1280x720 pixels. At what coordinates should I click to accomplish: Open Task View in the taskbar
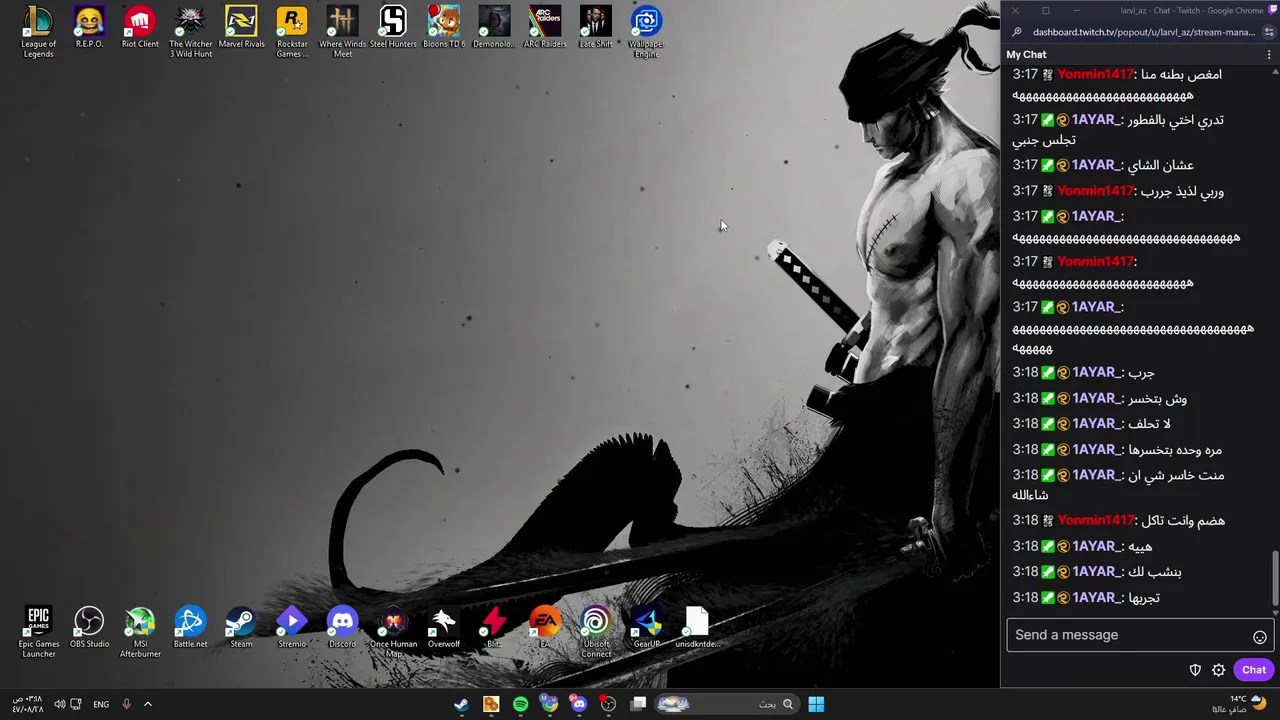(638, 704)
